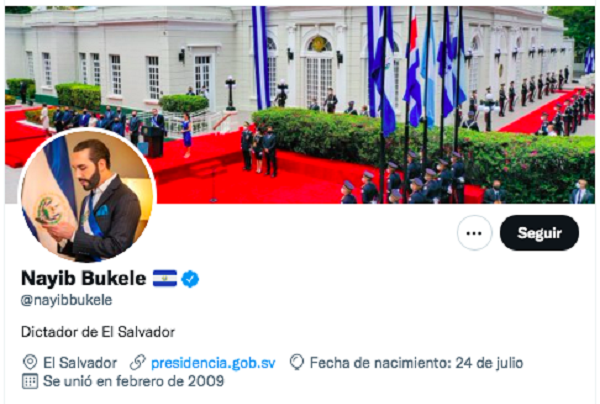Open Nayib Bukele's circular profile picture

point(87,195)
